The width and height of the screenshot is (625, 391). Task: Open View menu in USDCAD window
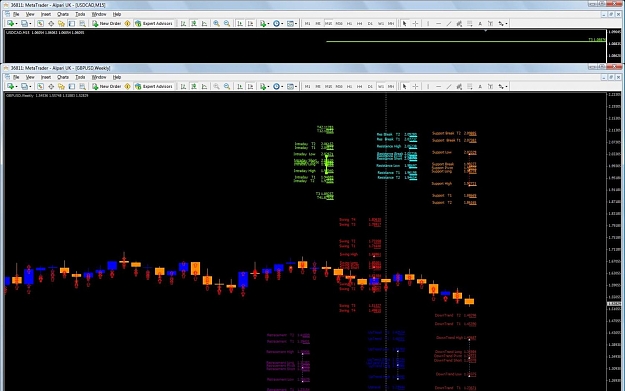[30, 14]
